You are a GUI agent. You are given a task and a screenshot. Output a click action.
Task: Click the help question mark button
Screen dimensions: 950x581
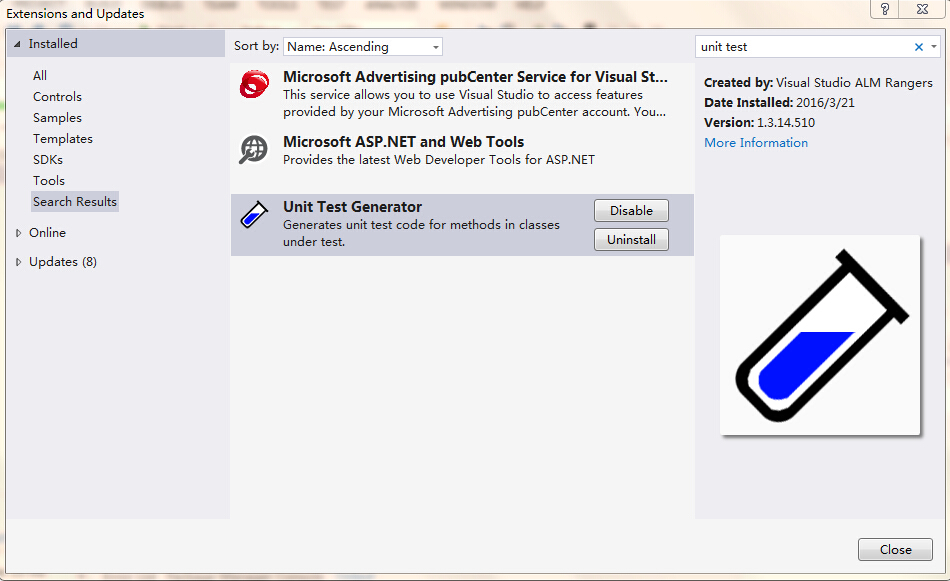click(x=885, y=9)
